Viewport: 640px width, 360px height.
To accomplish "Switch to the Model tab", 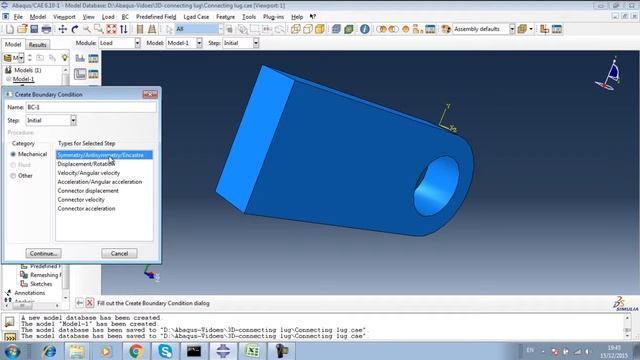I will (x=13, y=44).
